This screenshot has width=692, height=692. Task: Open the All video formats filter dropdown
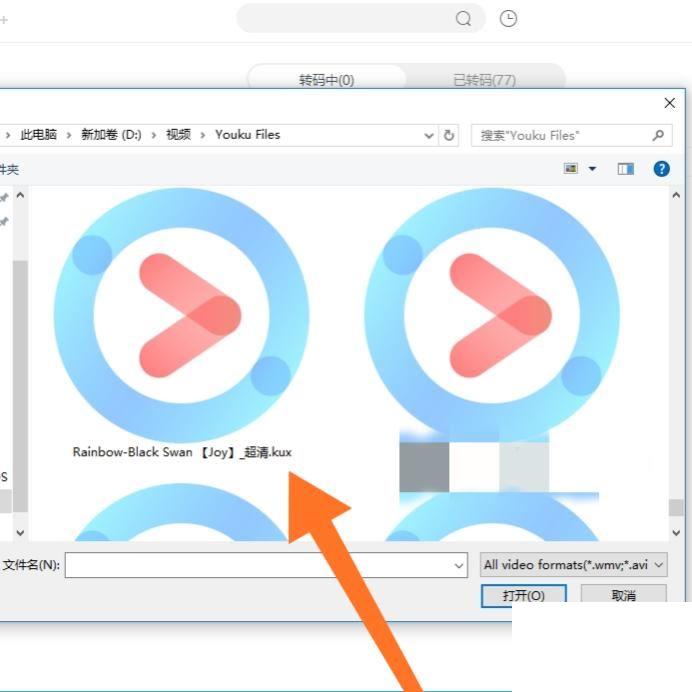pyautogui.click(x=573, y=564)
